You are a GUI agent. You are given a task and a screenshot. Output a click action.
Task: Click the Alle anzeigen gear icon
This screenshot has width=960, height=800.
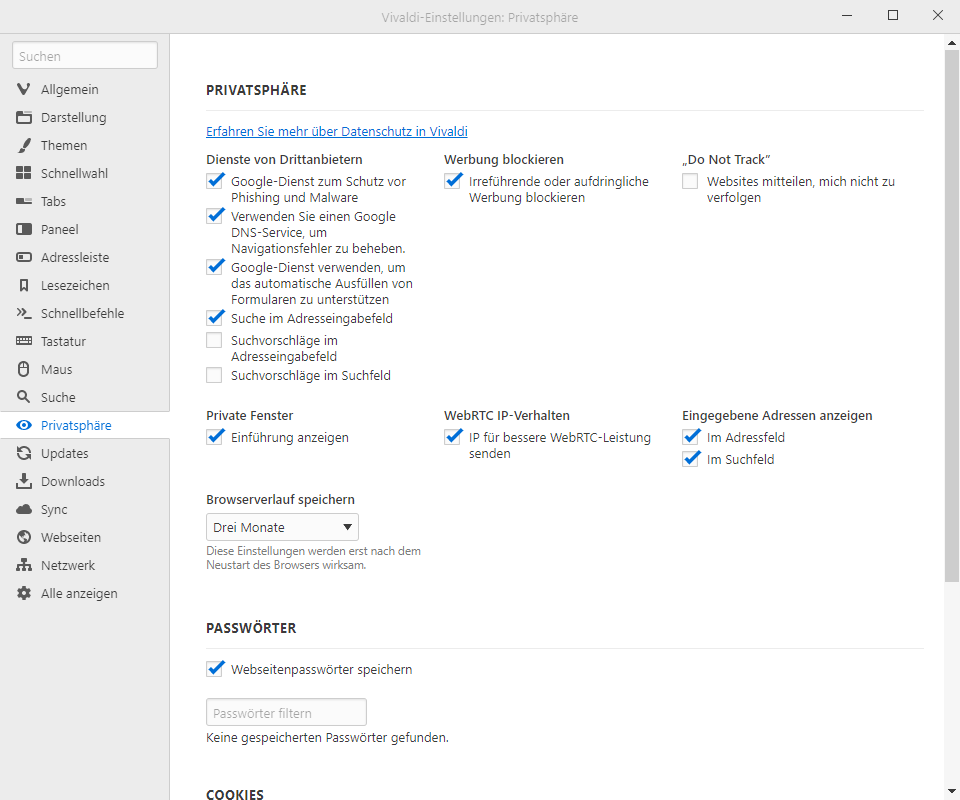[x=24, y=593]
